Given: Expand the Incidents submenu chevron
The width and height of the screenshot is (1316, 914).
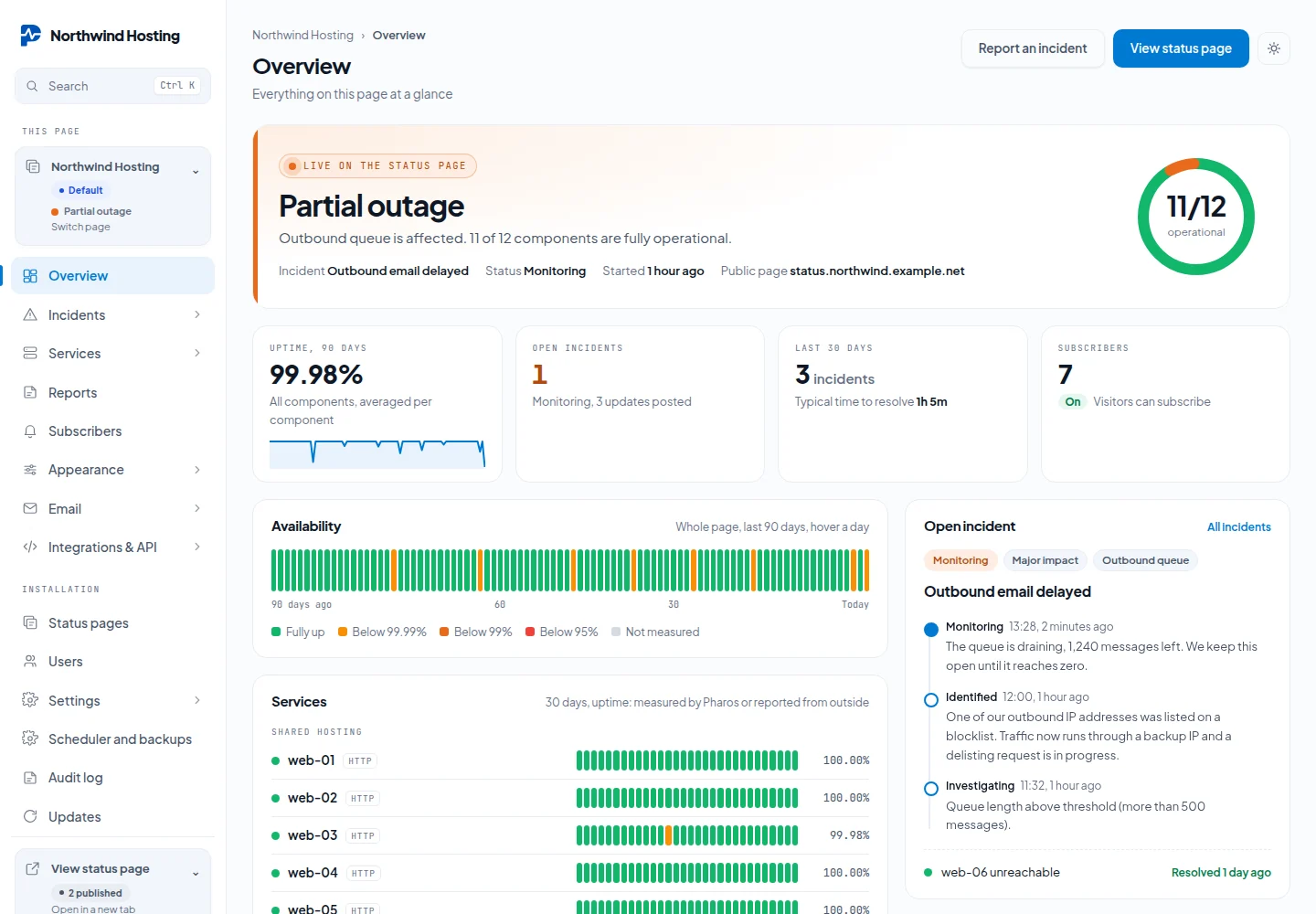Looking at the screenshot, I should 197,314.
